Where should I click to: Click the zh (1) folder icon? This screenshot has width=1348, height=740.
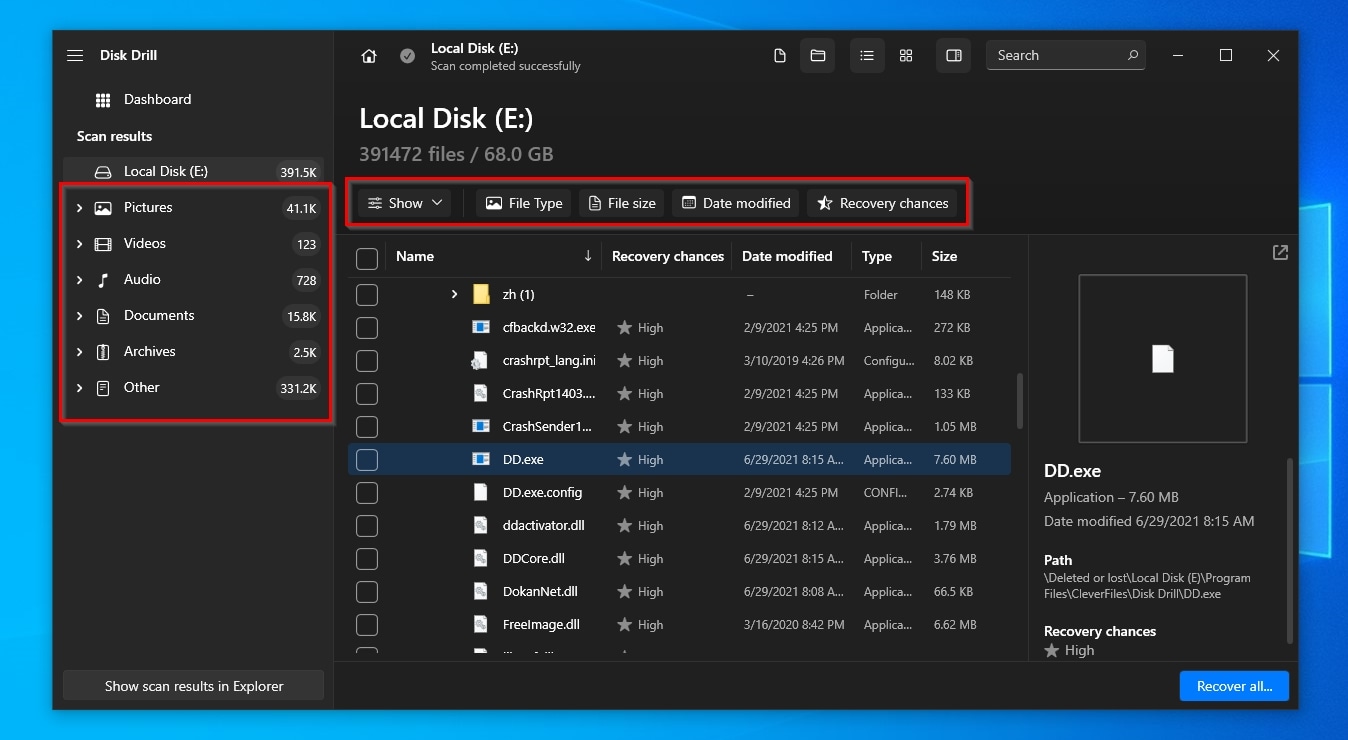pyautogui.click(x=481, y=294)
